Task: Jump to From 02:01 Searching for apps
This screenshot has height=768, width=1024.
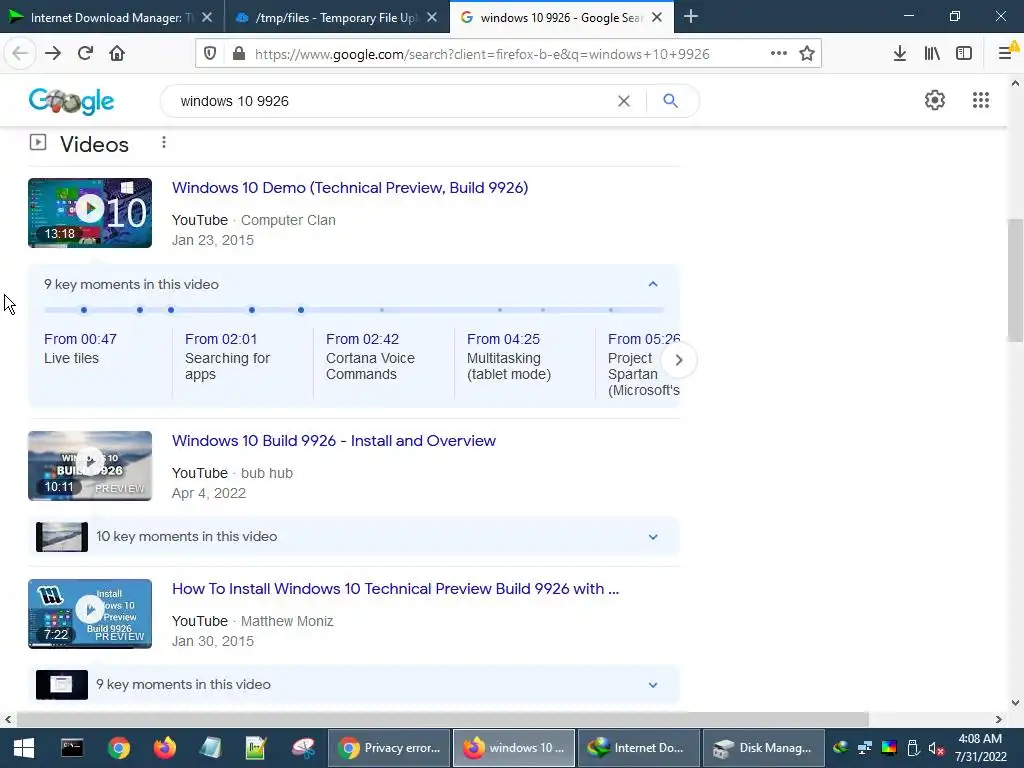Action: 227,357
